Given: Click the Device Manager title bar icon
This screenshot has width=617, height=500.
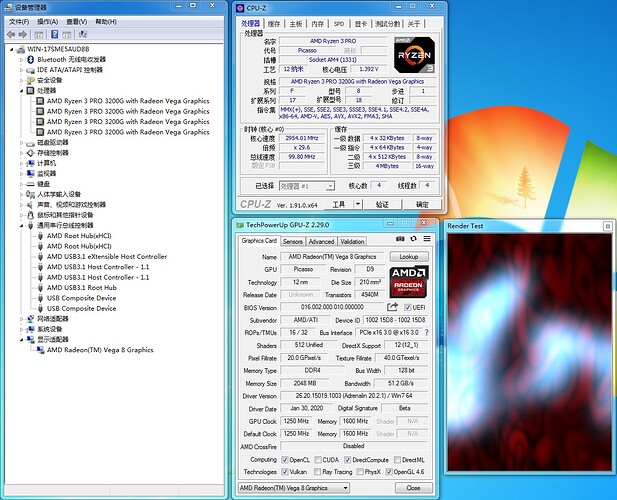Looking at the screenshot, I should 8,8.
